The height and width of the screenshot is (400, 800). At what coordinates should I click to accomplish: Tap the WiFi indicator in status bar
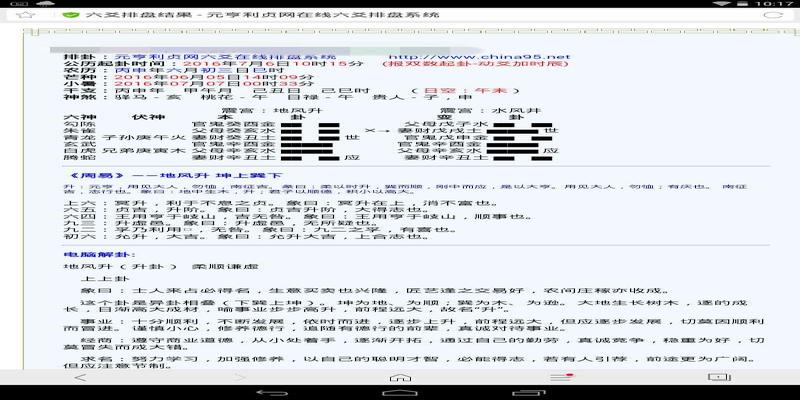point(721,4)
